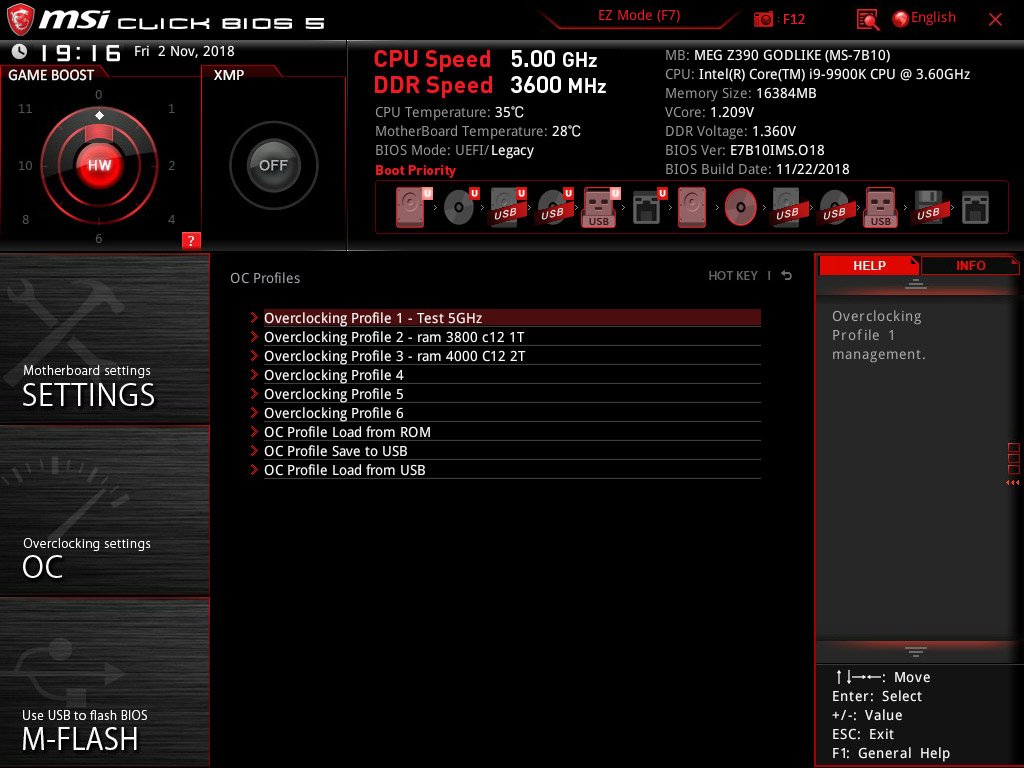Viewport: 1024px width, 768px height.
Task: Click the DDR Speed 3600 MHz value
Action: coord(558,85)
